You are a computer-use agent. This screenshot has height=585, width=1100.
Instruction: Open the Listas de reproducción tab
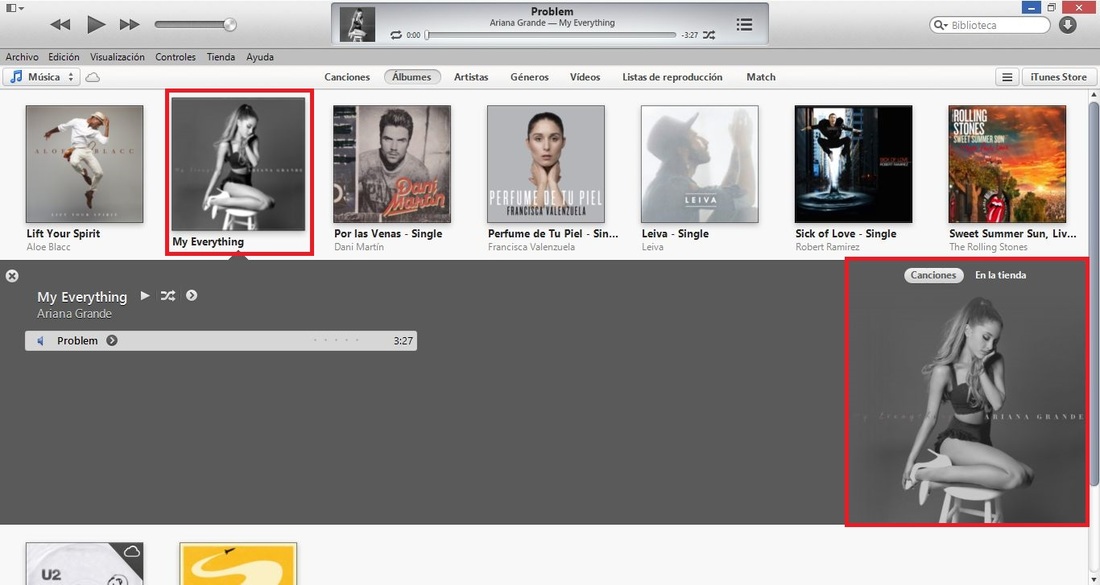tap(672, 77)
